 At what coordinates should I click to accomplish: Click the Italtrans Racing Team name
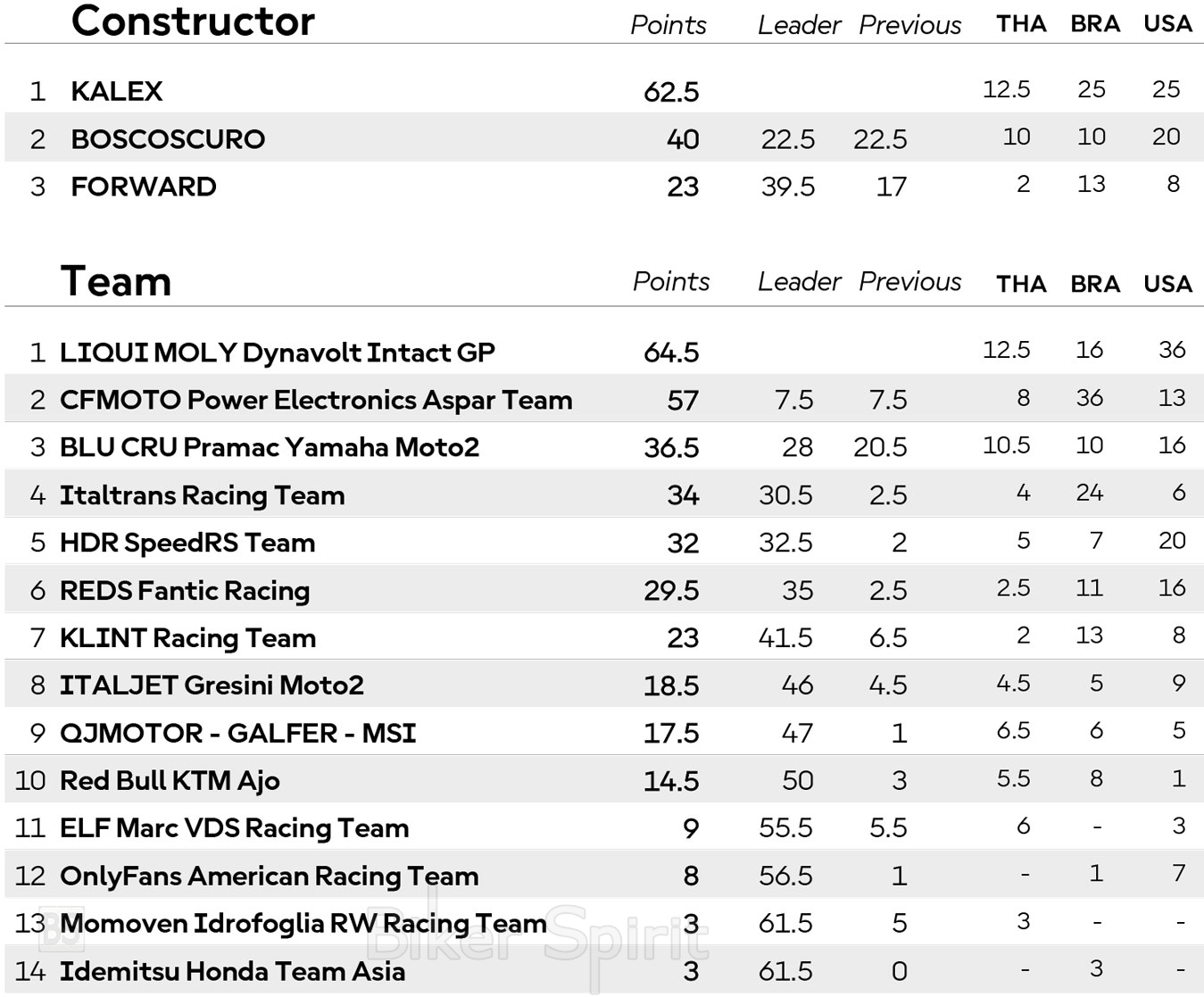[203, 495]
